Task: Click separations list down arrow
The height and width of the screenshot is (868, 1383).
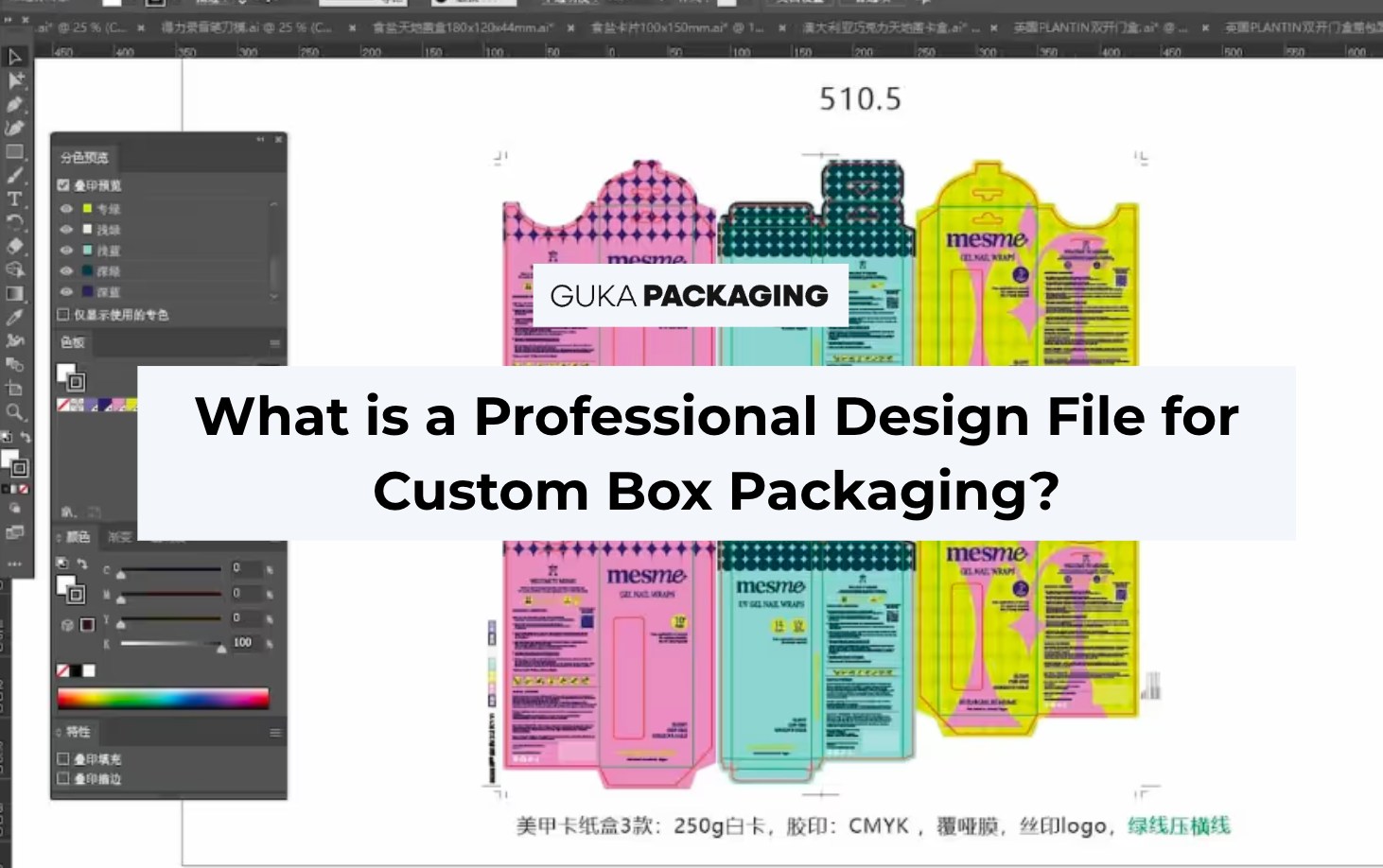Action: click(274, 296)
